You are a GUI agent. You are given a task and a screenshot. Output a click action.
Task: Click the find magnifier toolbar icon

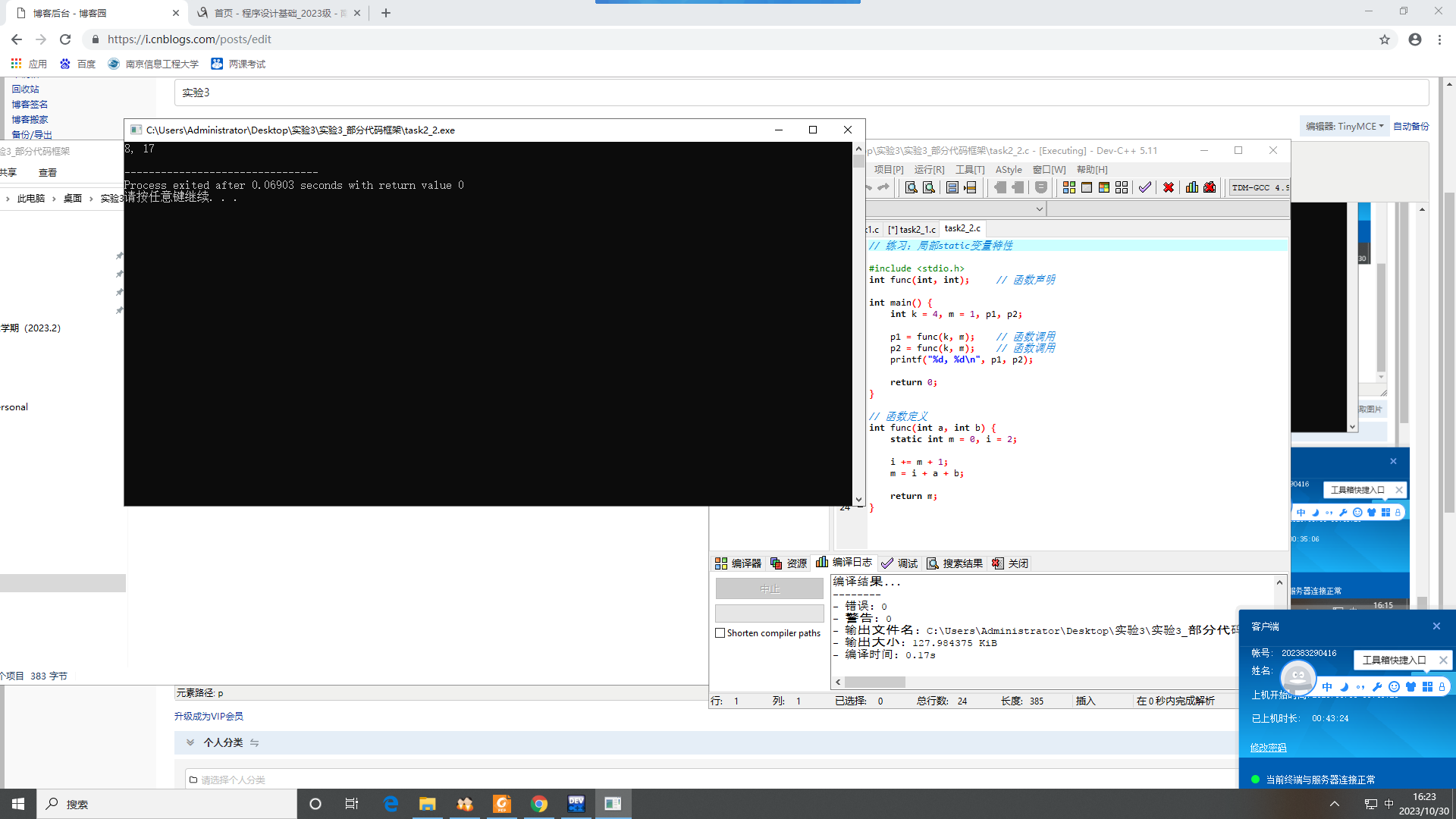click(912, 187)
